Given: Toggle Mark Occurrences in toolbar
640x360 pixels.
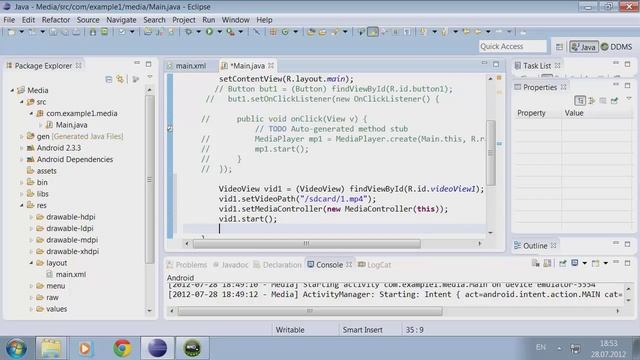Looking at the screenshot, I should [x=373, y=31].
